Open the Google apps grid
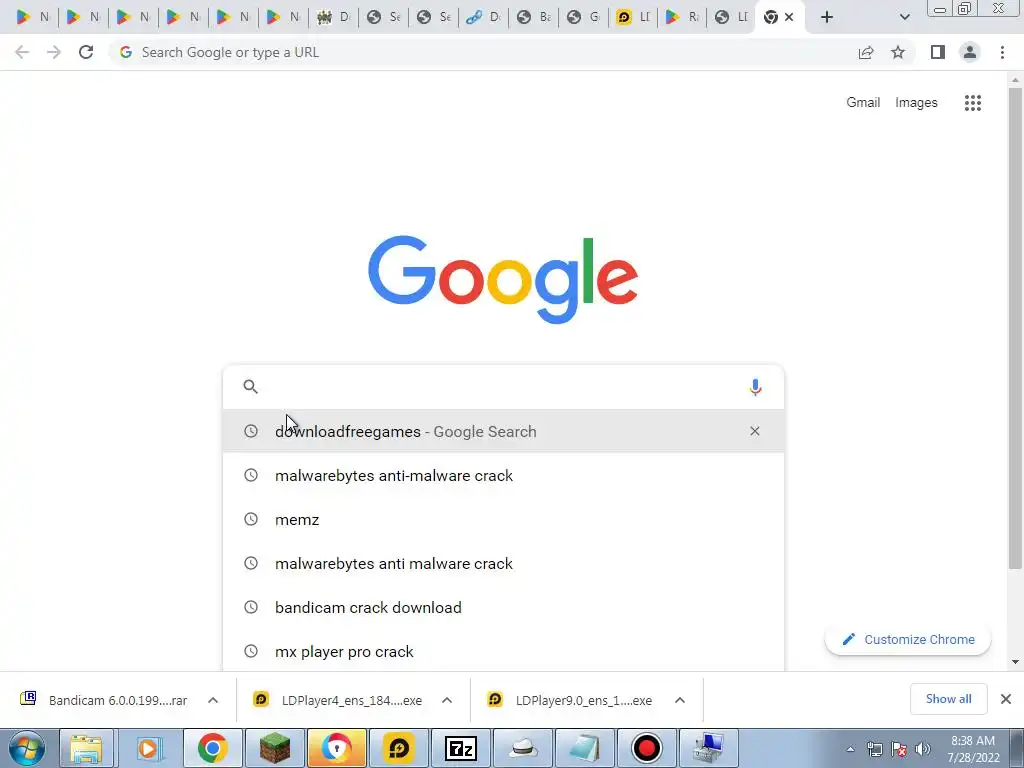The height and width of the screenshot is (768, 1024). pyautogui.click(x=972, y=103)
